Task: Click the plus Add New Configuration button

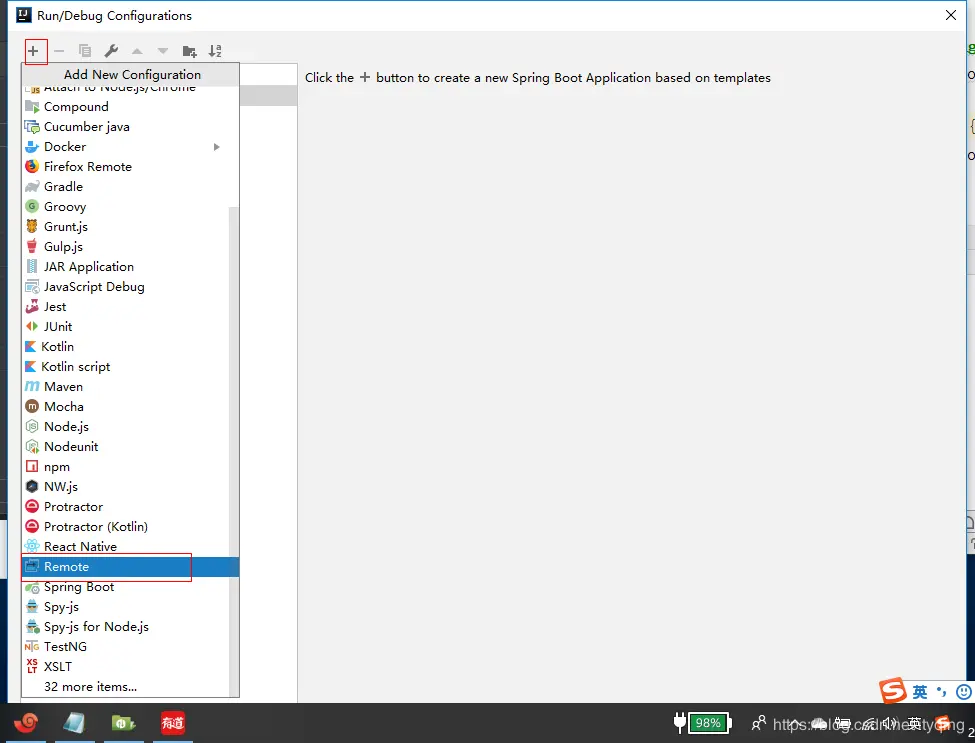Action: (34, 51)
